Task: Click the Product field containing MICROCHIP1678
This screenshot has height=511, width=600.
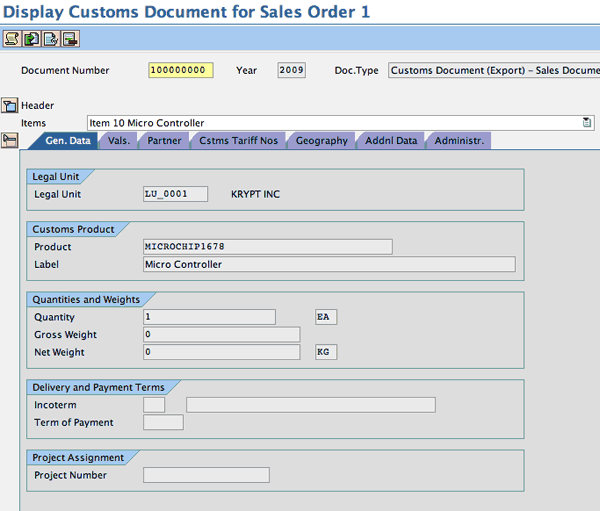Action: pyautogui.click(x=268, y=247)
